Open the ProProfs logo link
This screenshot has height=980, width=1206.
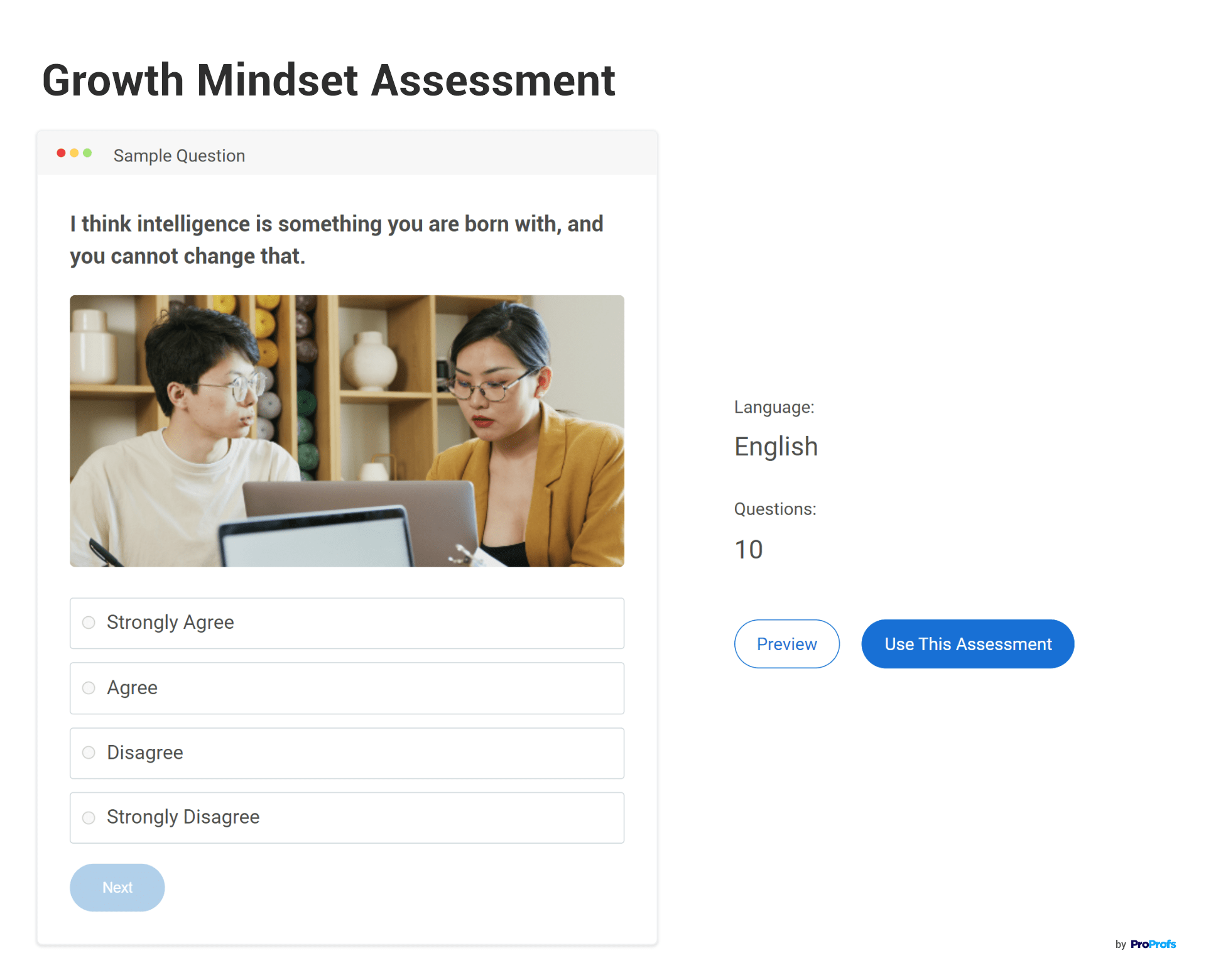click(x=1153, y=944)
